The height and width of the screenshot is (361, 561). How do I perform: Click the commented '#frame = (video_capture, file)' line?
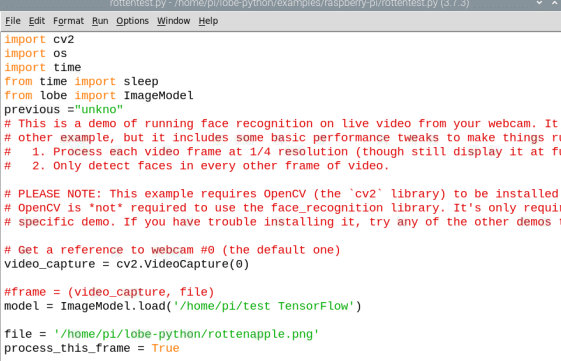point(109,292)
